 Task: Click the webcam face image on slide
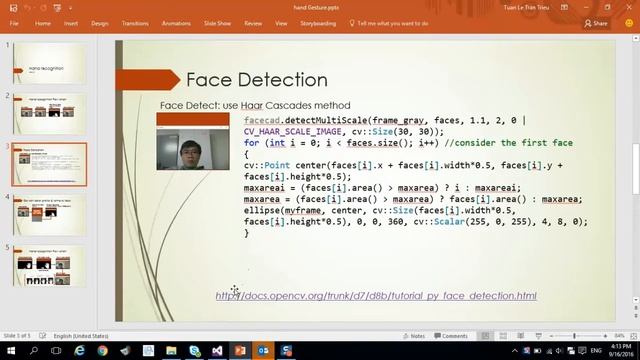(x=193, y=141)
